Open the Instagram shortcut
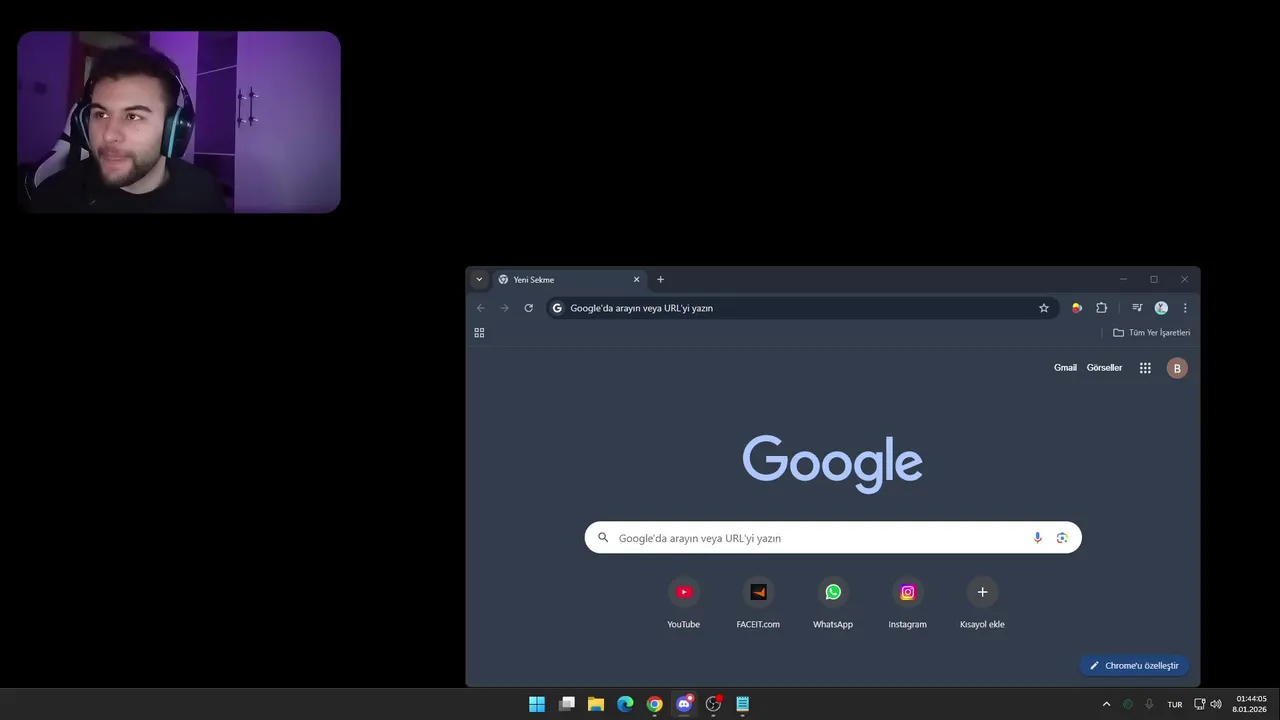Screen dimensions: 1280x720 pos(907,603)
